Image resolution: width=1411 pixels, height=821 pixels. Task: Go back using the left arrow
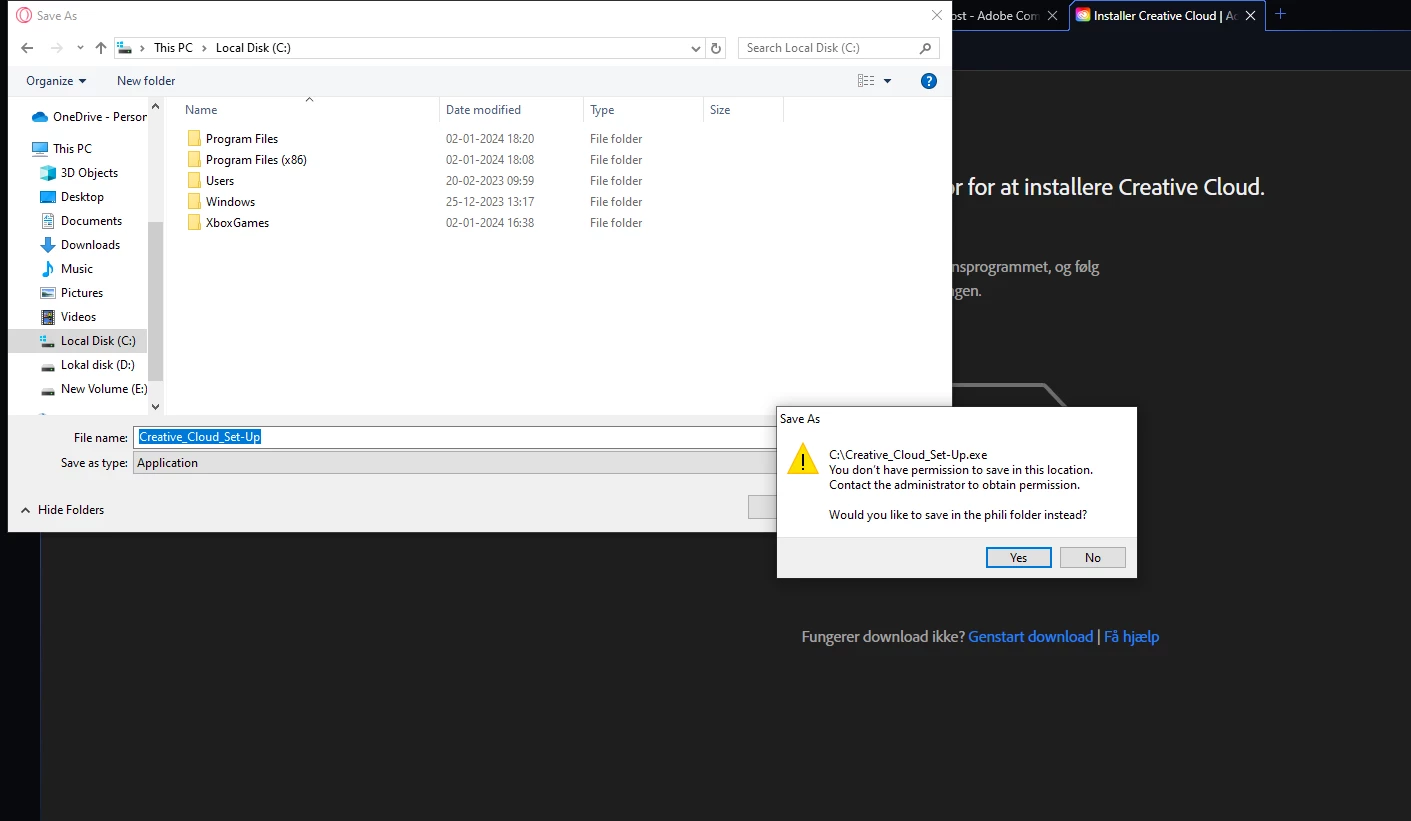coord(27,48)
